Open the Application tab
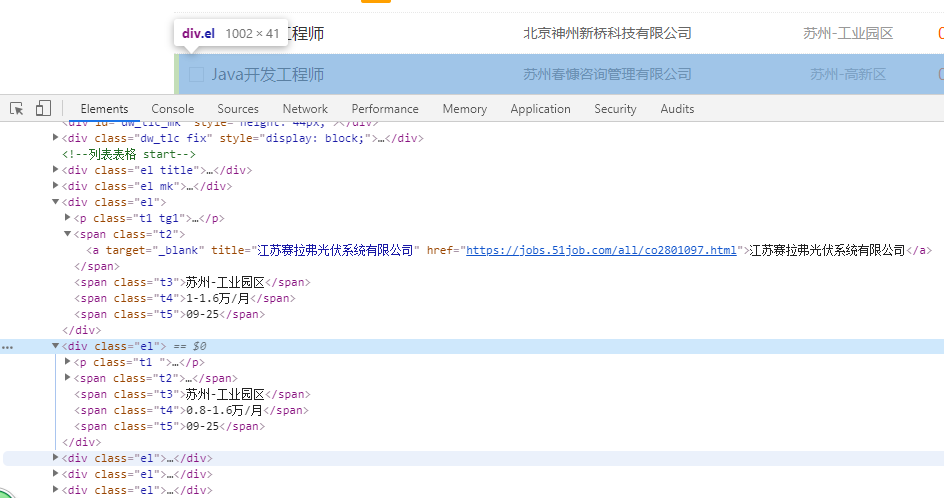 point(540,109)
